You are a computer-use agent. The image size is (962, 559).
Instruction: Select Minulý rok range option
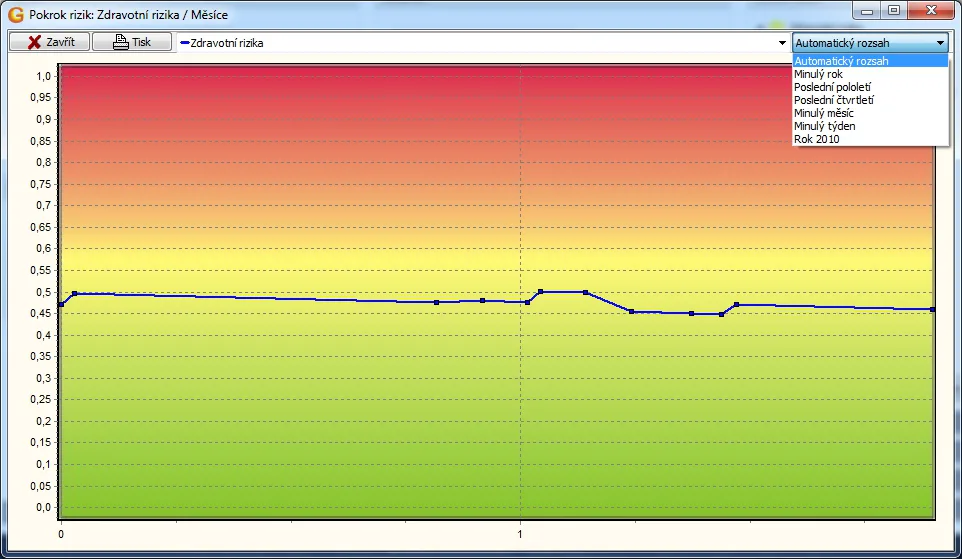point(819,74)
